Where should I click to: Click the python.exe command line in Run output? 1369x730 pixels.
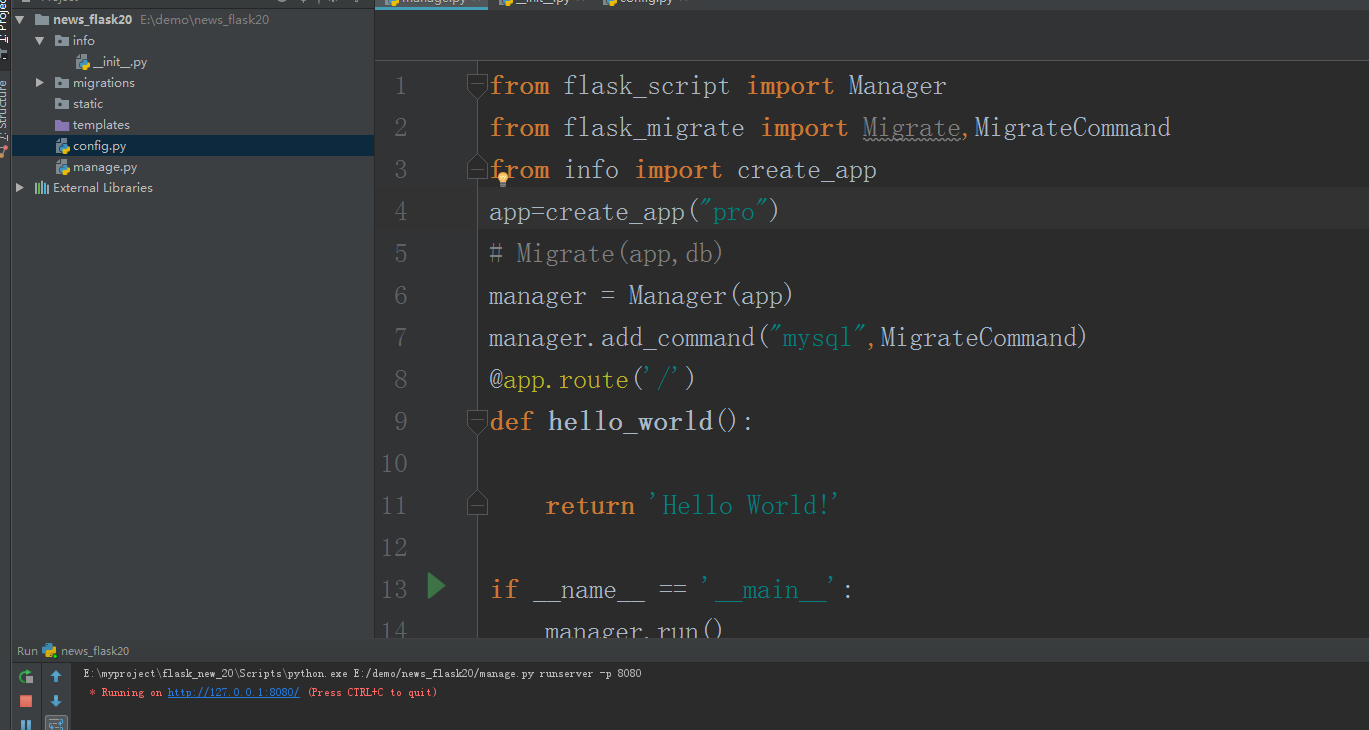[363, 673]
